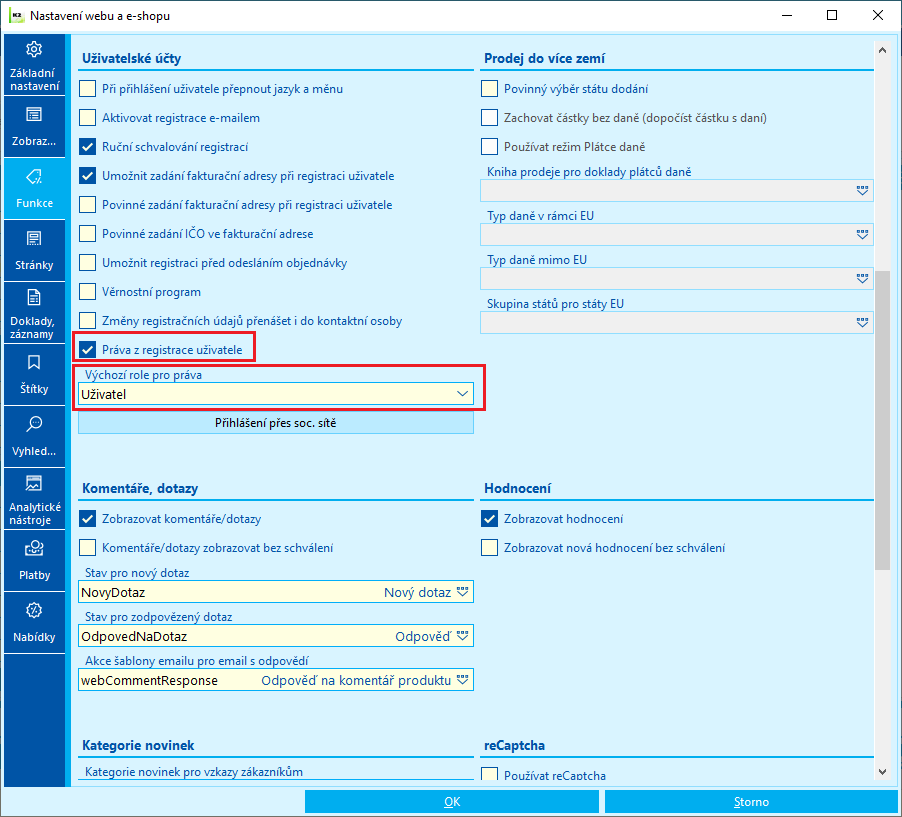Toggle Umožnit zadání fakturační adresy při registraci
This screenshot has height=817, width=902.
(x=87, y=175)
